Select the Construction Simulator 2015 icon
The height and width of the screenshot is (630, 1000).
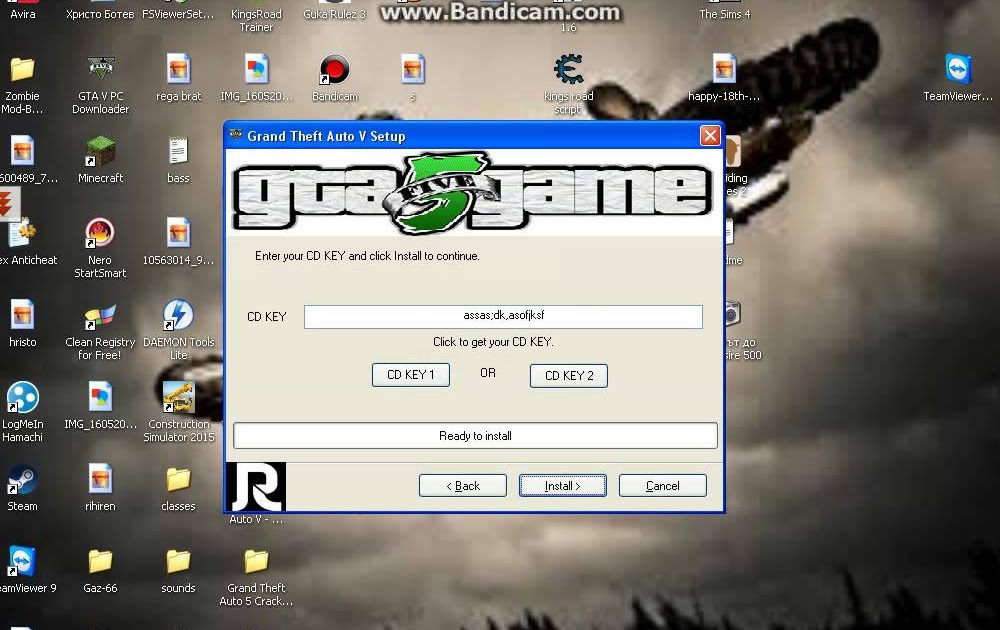[x=179, y=397]
